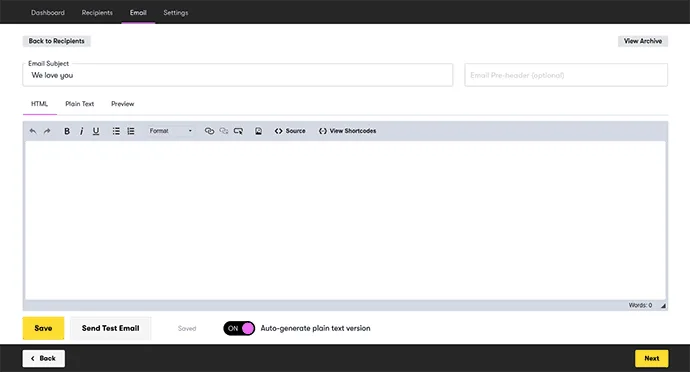Insert a link in the editor
The image size is (690, 372).
[209, 131]
